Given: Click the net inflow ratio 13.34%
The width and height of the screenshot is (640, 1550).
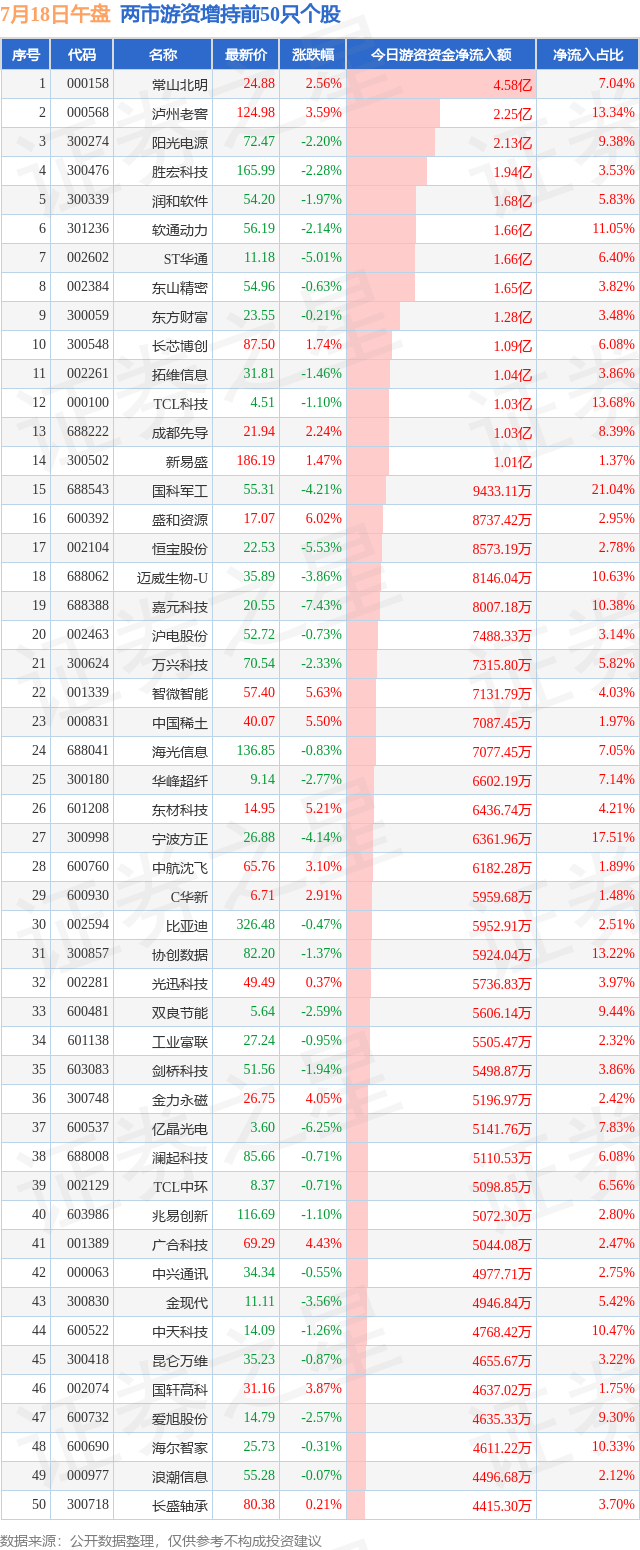Looking at the screenshot, I should (x=614, y=113).
